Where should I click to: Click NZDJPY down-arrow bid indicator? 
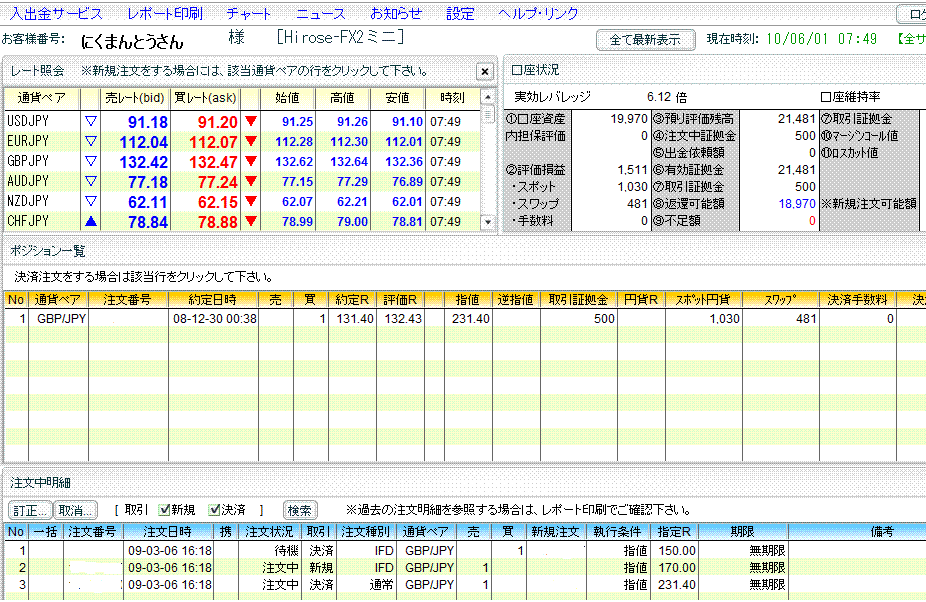[x=90, y=201]
